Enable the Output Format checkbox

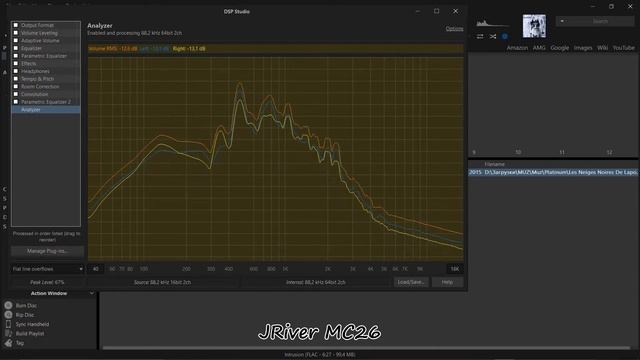coord(16,25)
